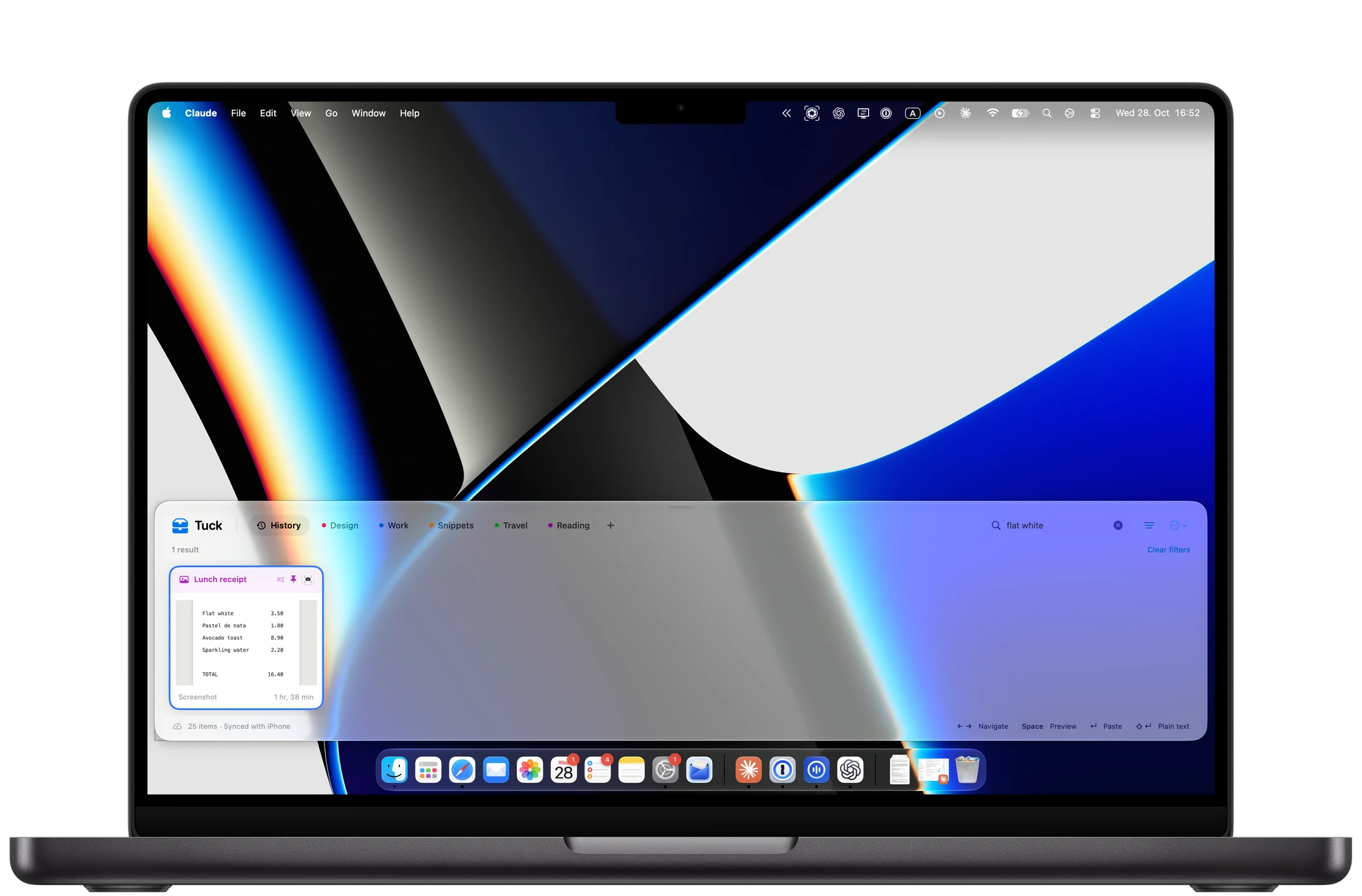Click the screenshot source app icon on Lunch receipt

308,579
